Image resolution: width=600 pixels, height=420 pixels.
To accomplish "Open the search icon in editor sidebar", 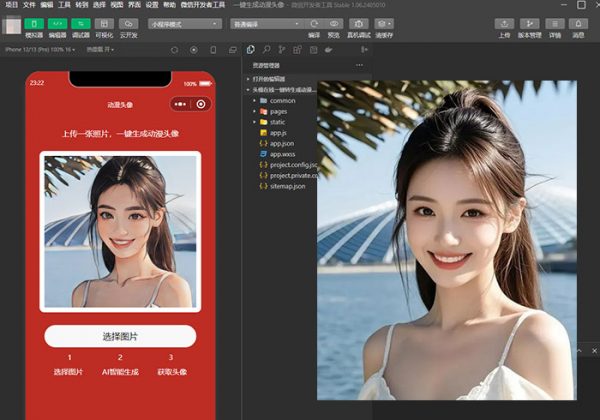I will 265,48.
